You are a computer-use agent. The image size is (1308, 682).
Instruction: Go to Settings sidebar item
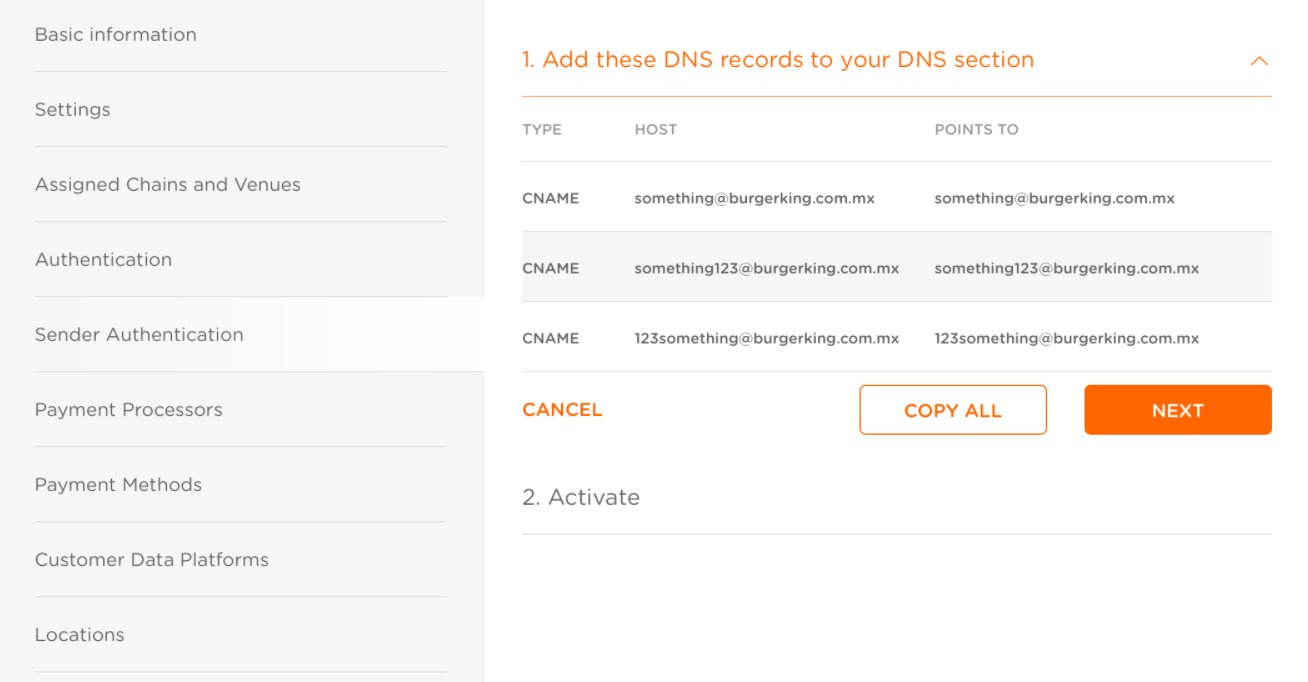pyautogui.click(x=73, y=109)
